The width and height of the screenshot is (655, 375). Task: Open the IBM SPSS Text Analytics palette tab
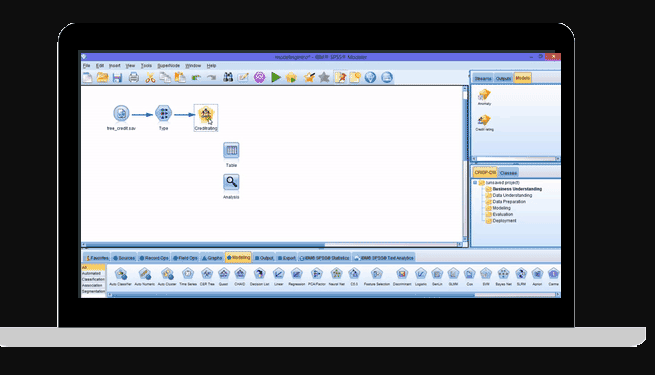click(x=383, y=258)
